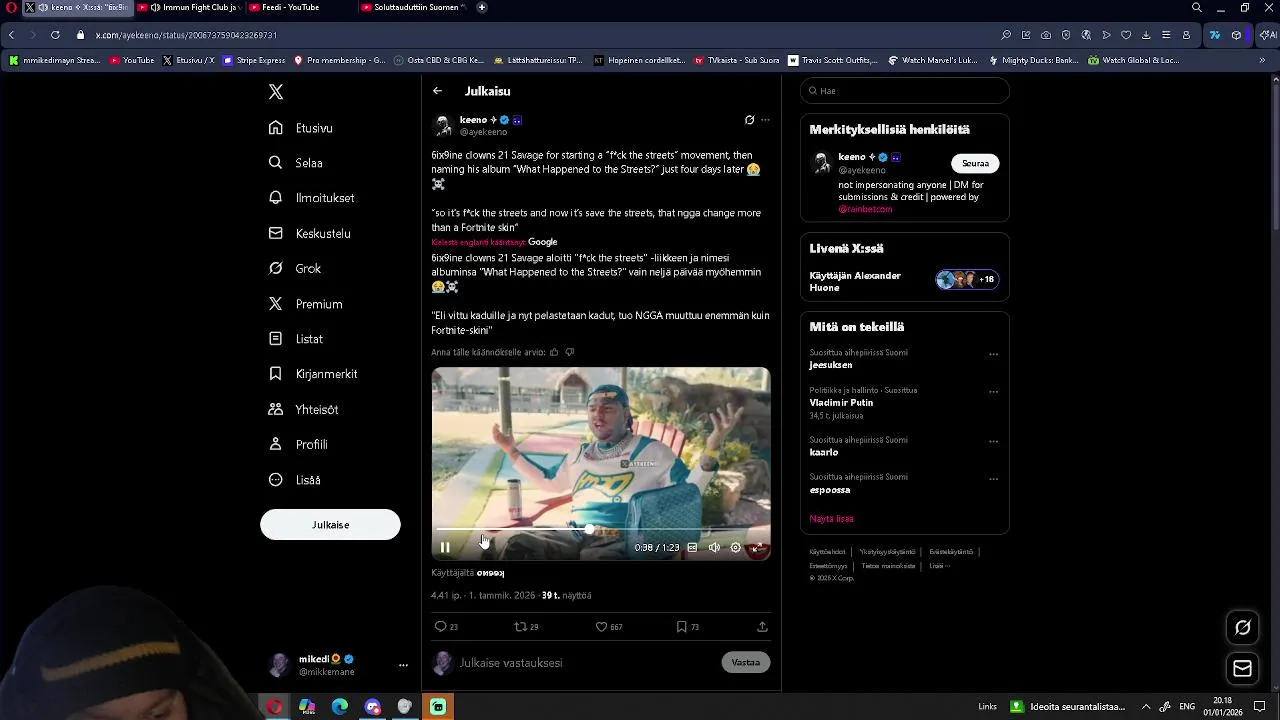Open a new browser tab
The width and height of the screenshot is (1280, 720).
(x=482, y=7)
